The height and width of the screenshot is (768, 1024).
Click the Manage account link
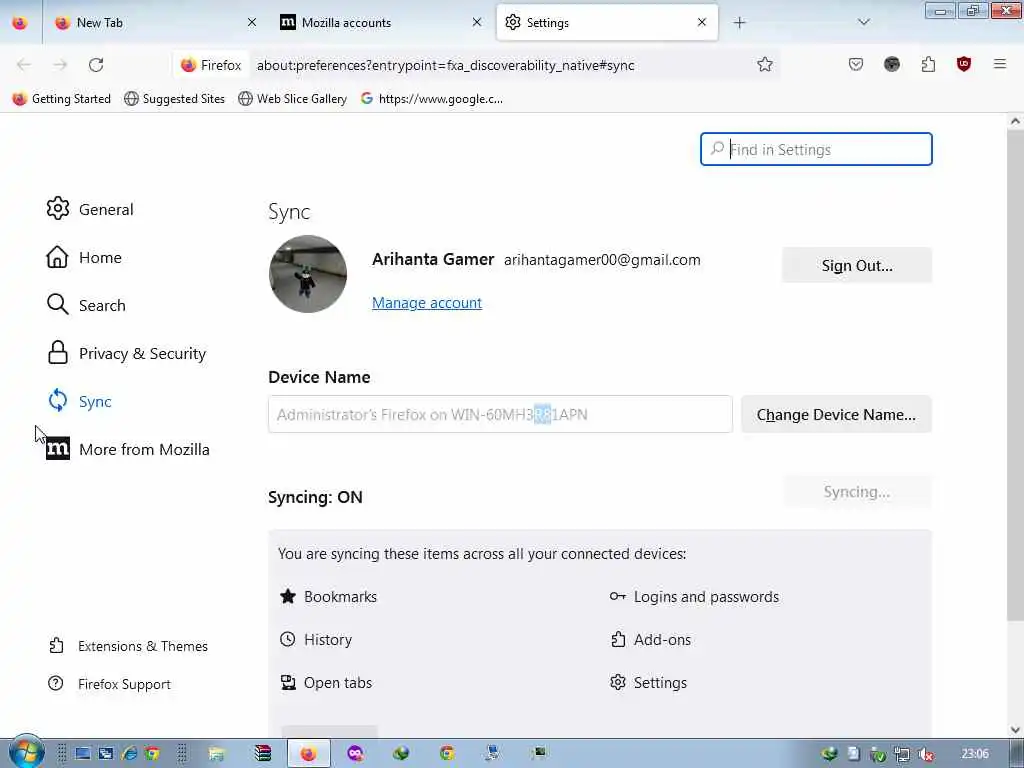(426, 302)
